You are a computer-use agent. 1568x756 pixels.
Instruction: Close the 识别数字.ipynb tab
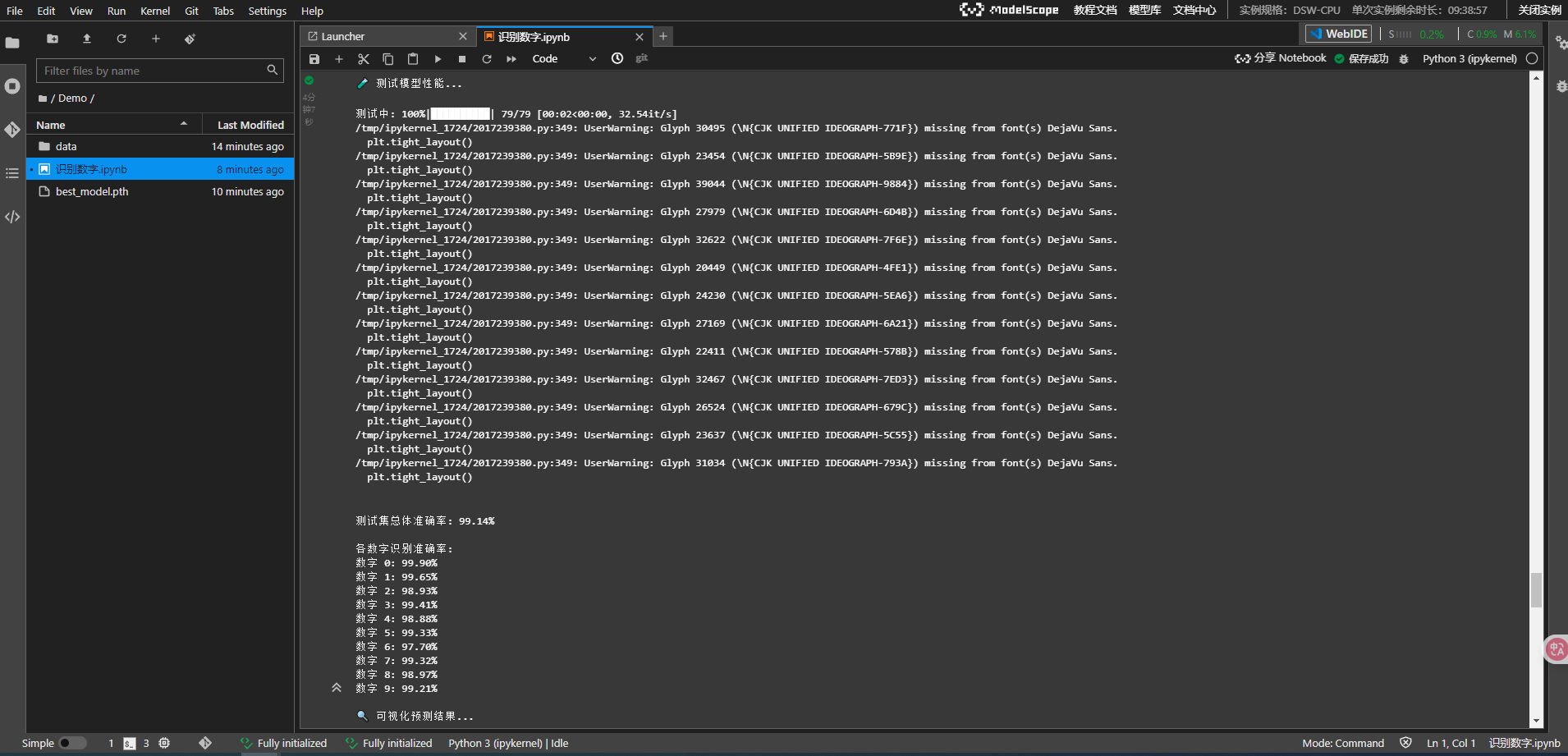[x=640, y=36]
